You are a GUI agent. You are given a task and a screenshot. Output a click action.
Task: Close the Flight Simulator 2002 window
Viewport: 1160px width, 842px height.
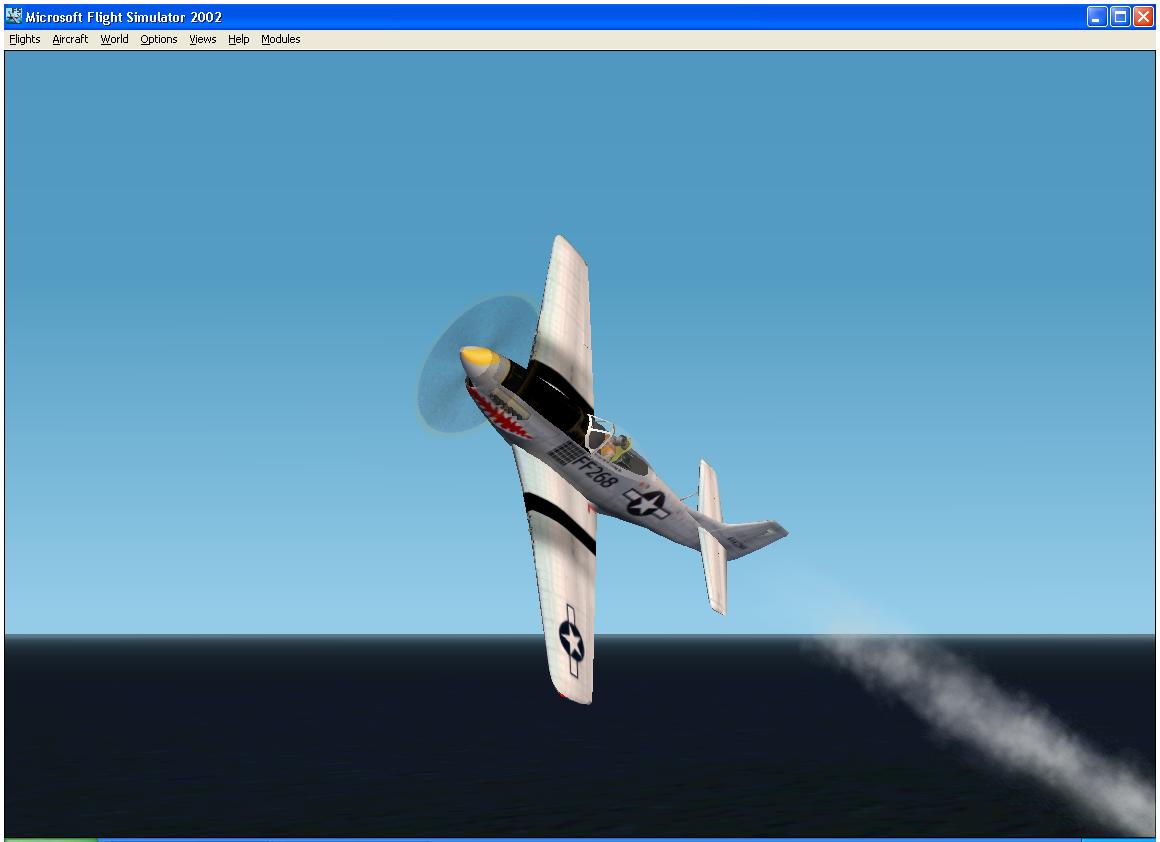click(x=1143, y=16)
